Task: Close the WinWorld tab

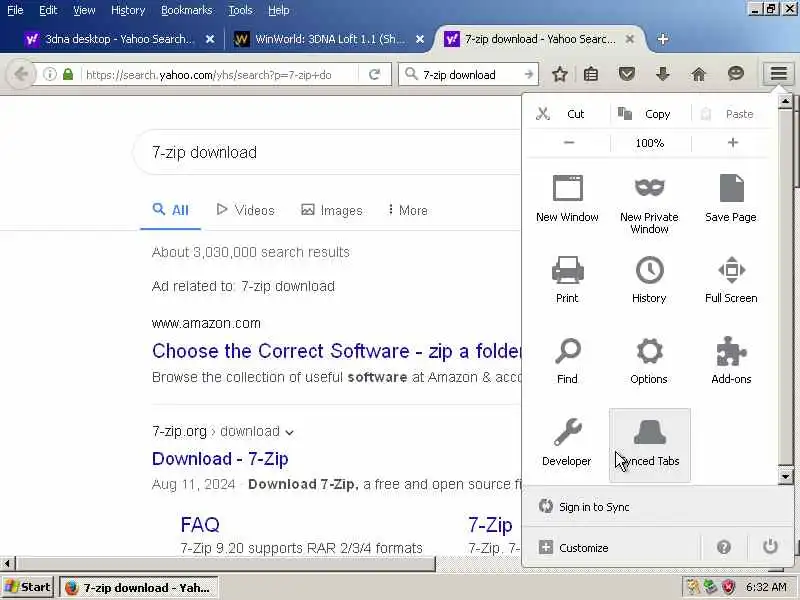Action: point(419,39)
